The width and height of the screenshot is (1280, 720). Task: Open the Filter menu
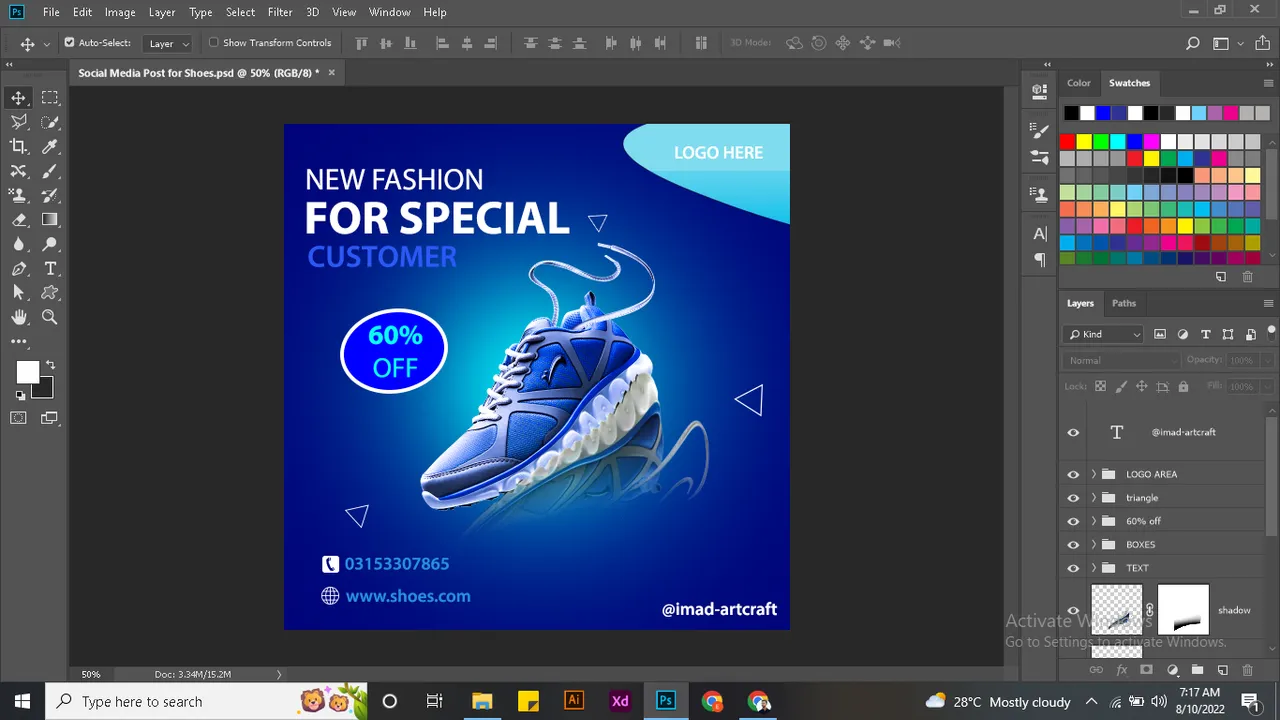pyautogui.click(x=280, y=12)
